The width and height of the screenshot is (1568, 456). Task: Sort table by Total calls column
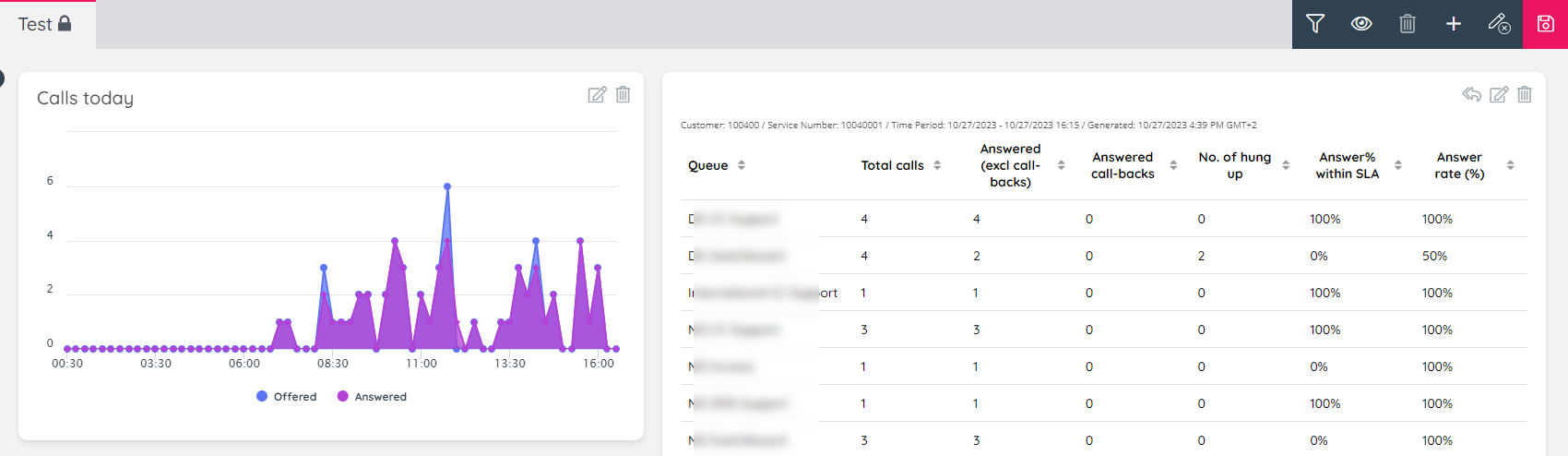[x=937, y=165]
